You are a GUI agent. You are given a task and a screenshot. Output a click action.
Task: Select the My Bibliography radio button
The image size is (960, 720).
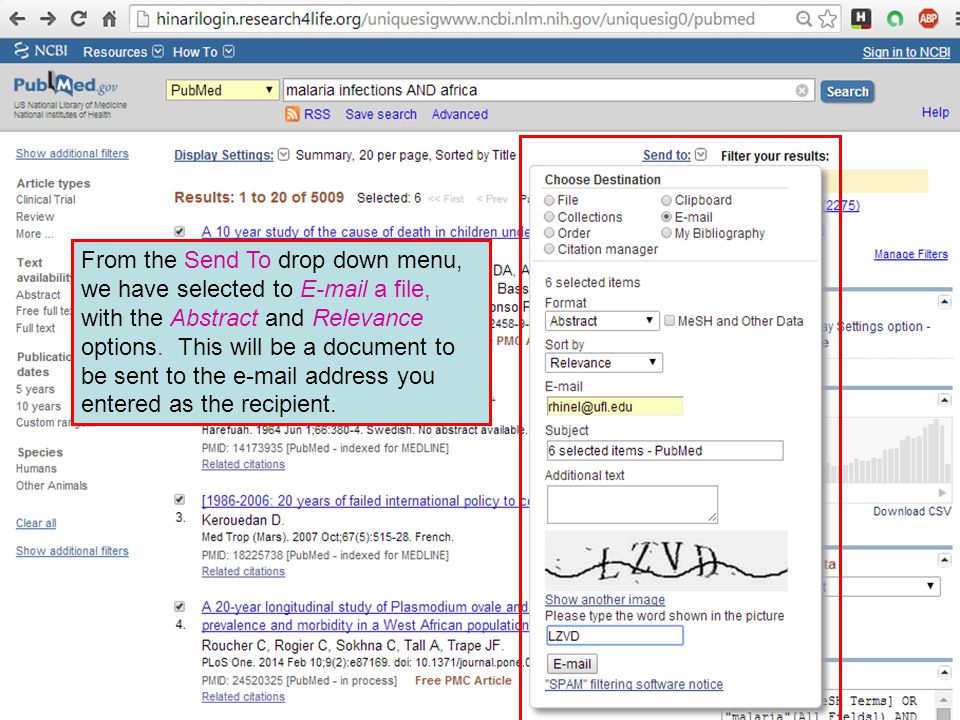click(x=666, y=233)
